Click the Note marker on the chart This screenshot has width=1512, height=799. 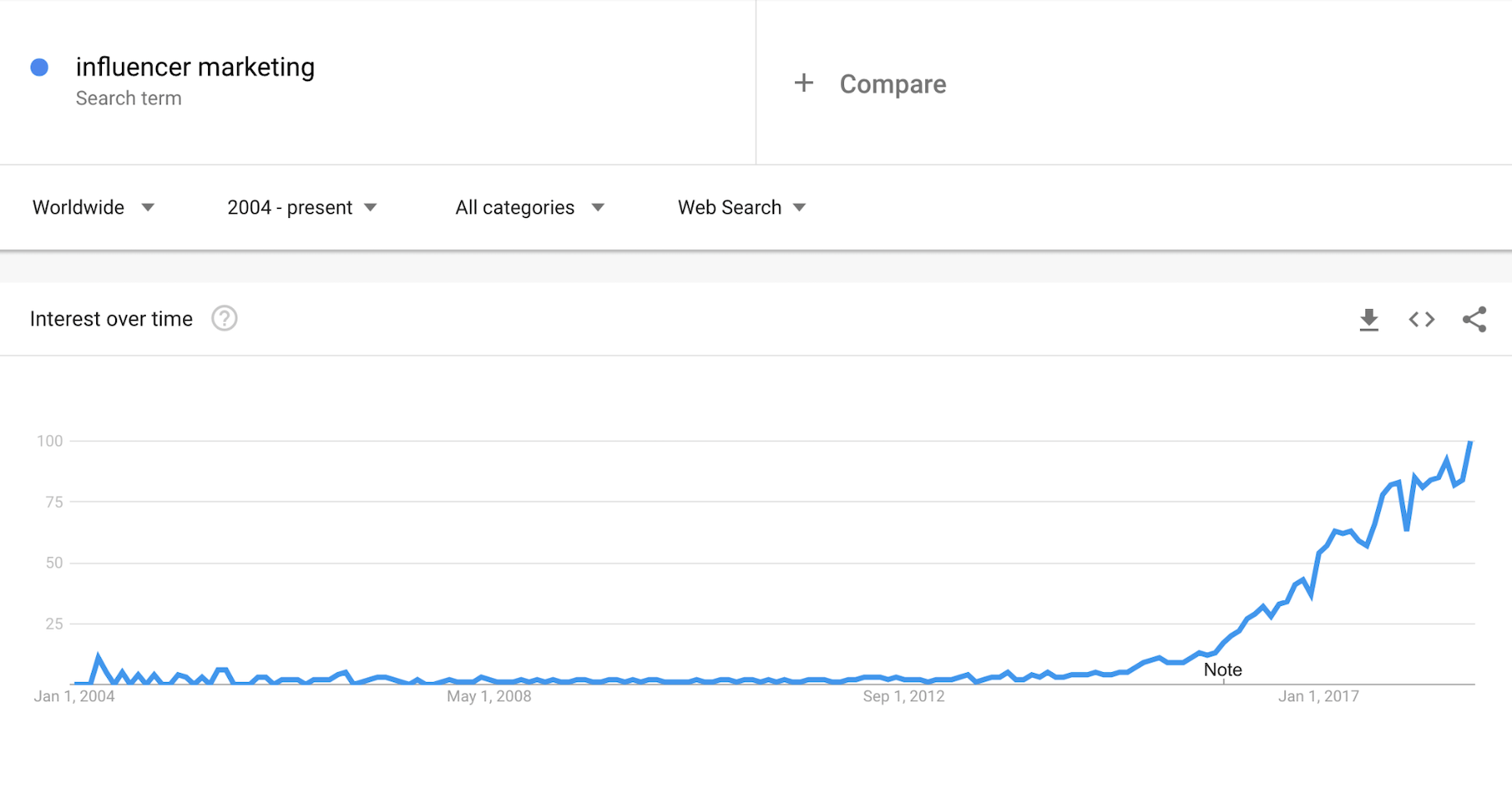click(x=1223, y=669)
